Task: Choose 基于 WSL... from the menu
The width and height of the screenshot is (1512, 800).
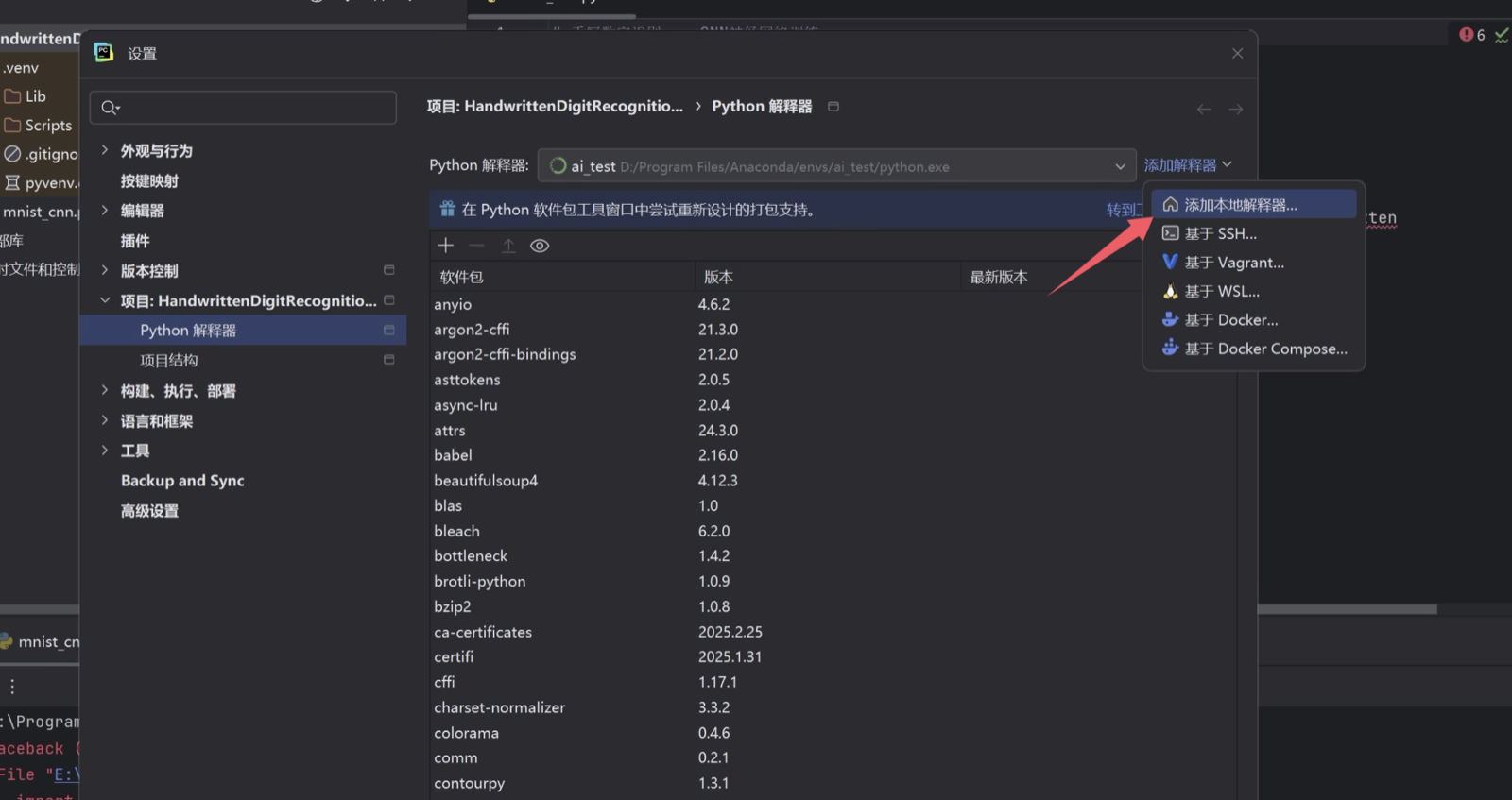Action: point(1254,291)
